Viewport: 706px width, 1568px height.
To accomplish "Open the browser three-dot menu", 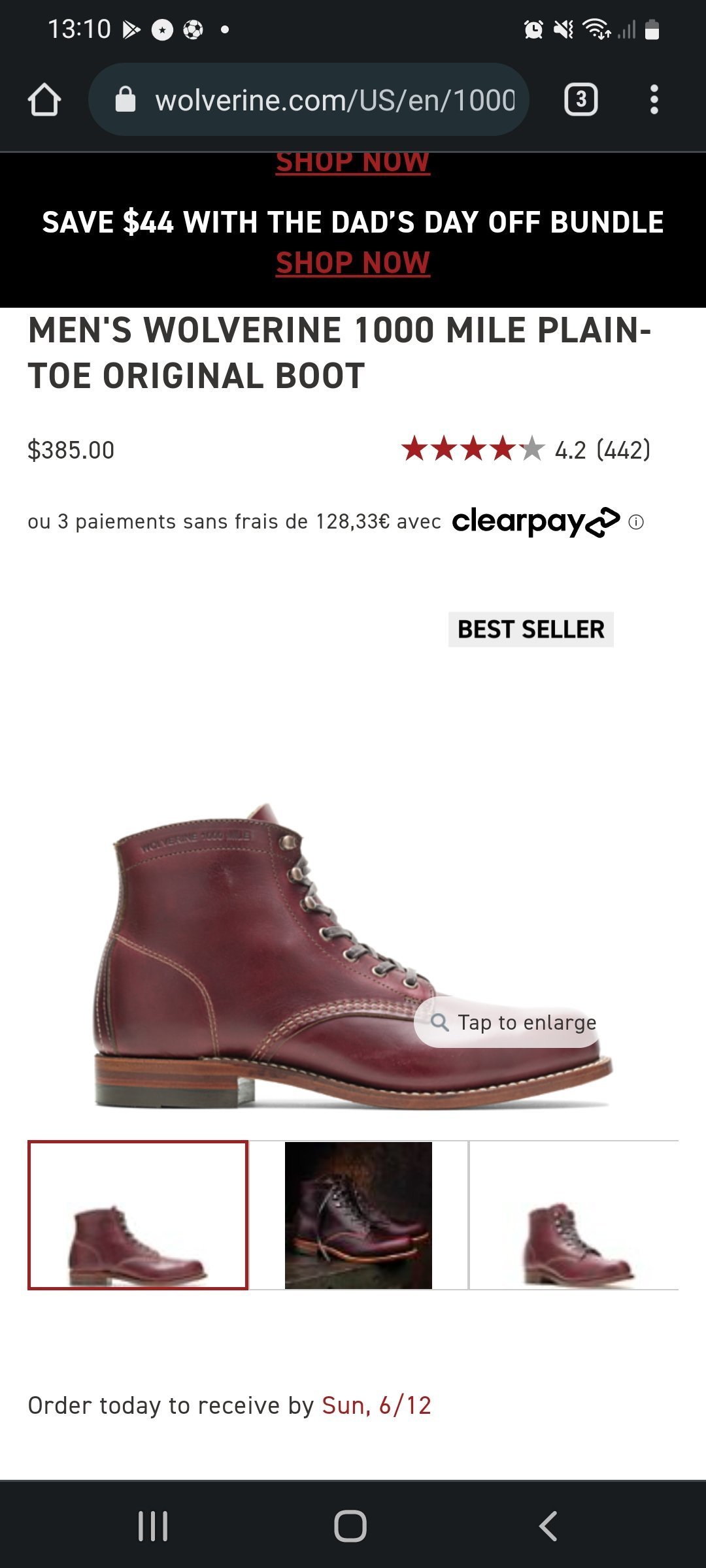I will click(654, 100).
